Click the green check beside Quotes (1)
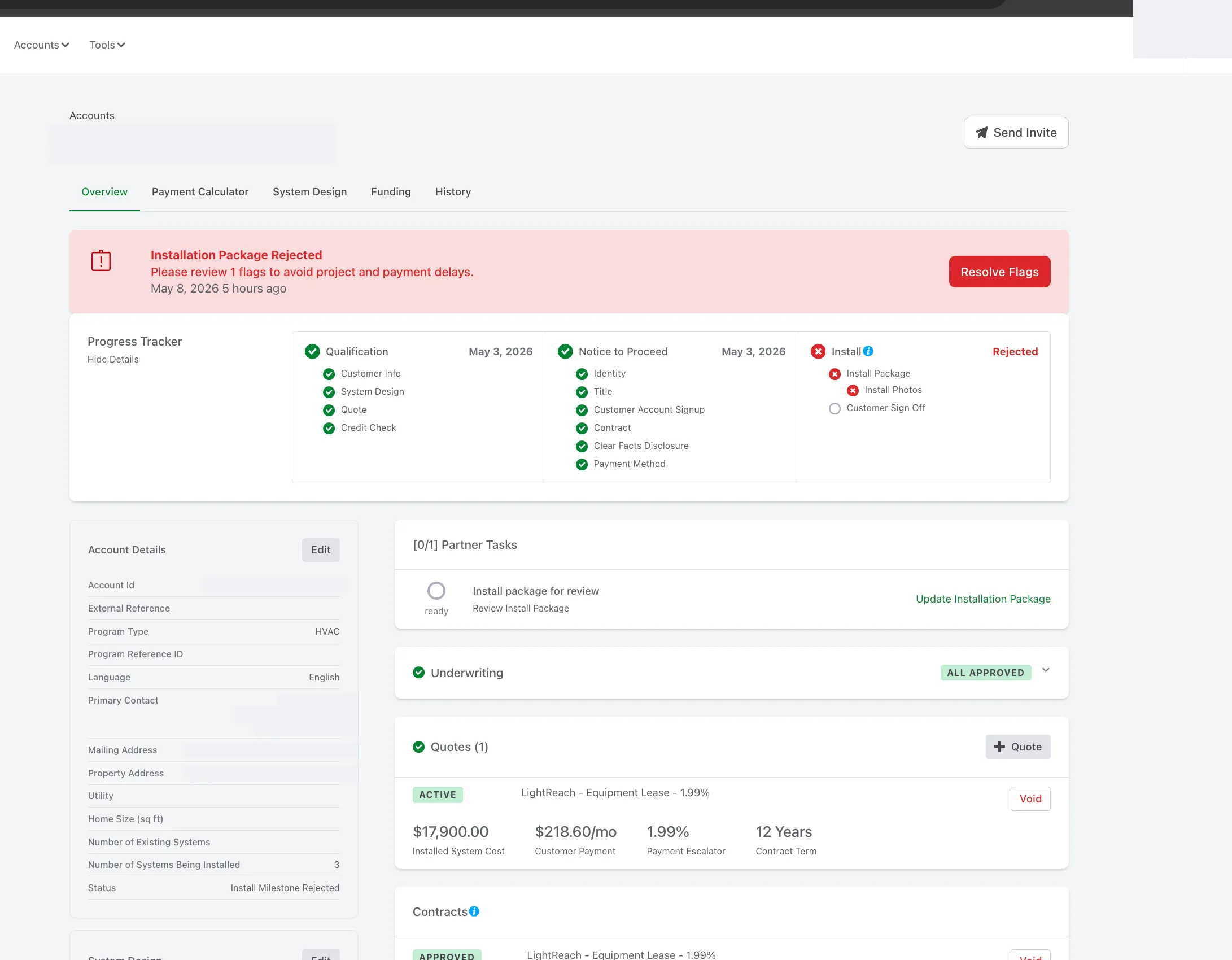 [x=418, y=747]
